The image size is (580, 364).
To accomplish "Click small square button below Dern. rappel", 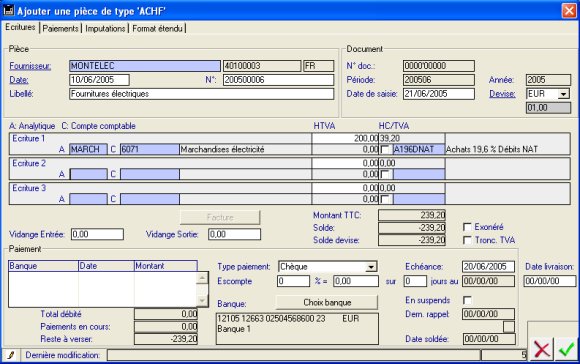I will (x=509, y=327).
